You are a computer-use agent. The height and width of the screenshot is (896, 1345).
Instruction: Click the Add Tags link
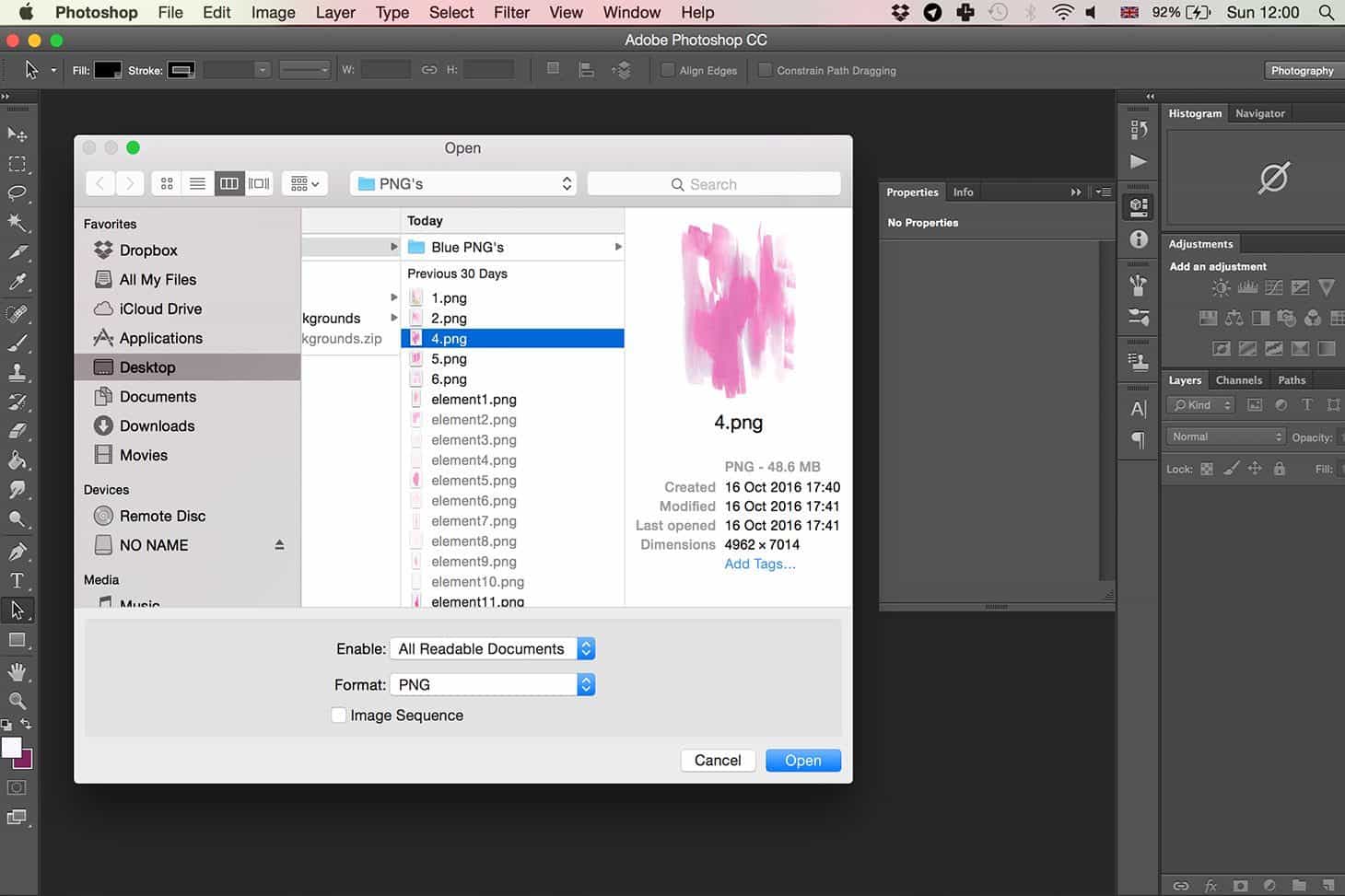759,564
